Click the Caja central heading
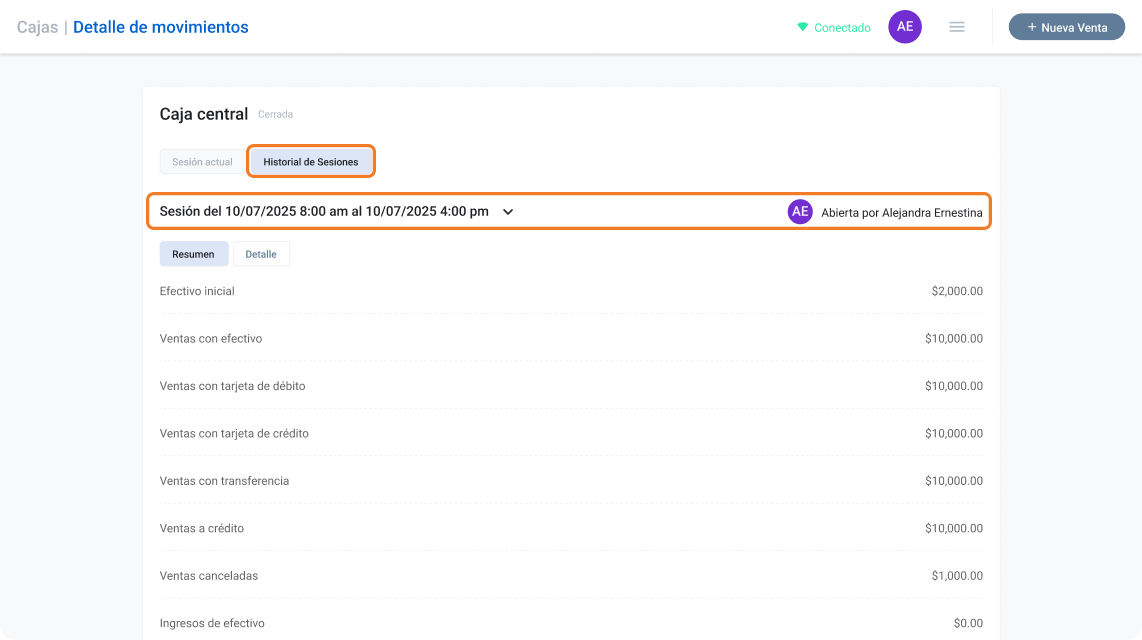 coord(204,114)
